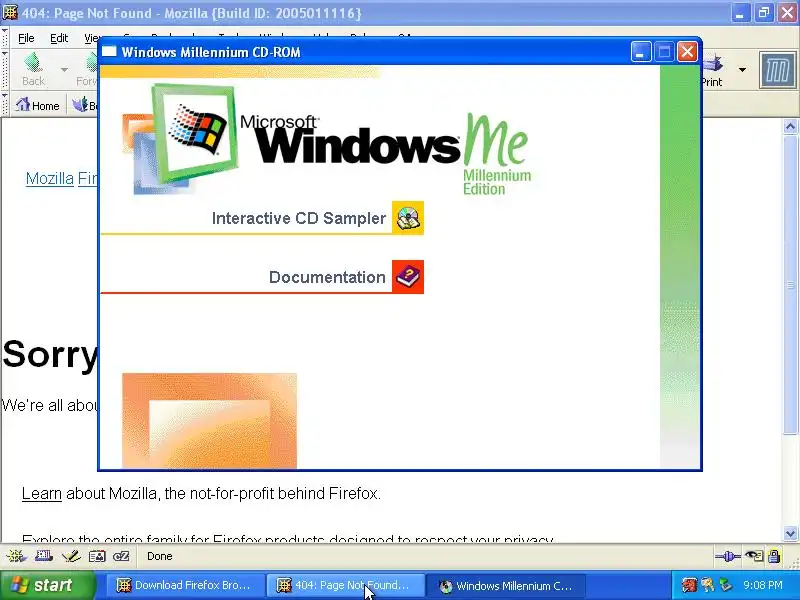Follow the Learn link about Mozilla
This screenshot has width=800, height=600.
tap(42, 493)
